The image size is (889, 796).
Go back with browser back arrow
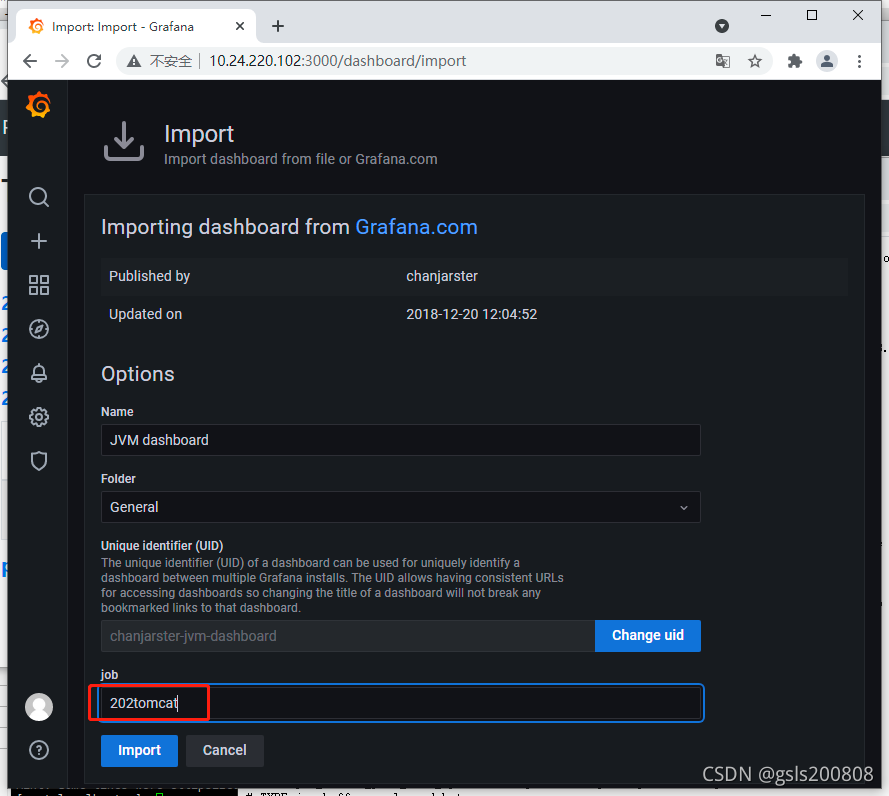[x=30, y=61]
